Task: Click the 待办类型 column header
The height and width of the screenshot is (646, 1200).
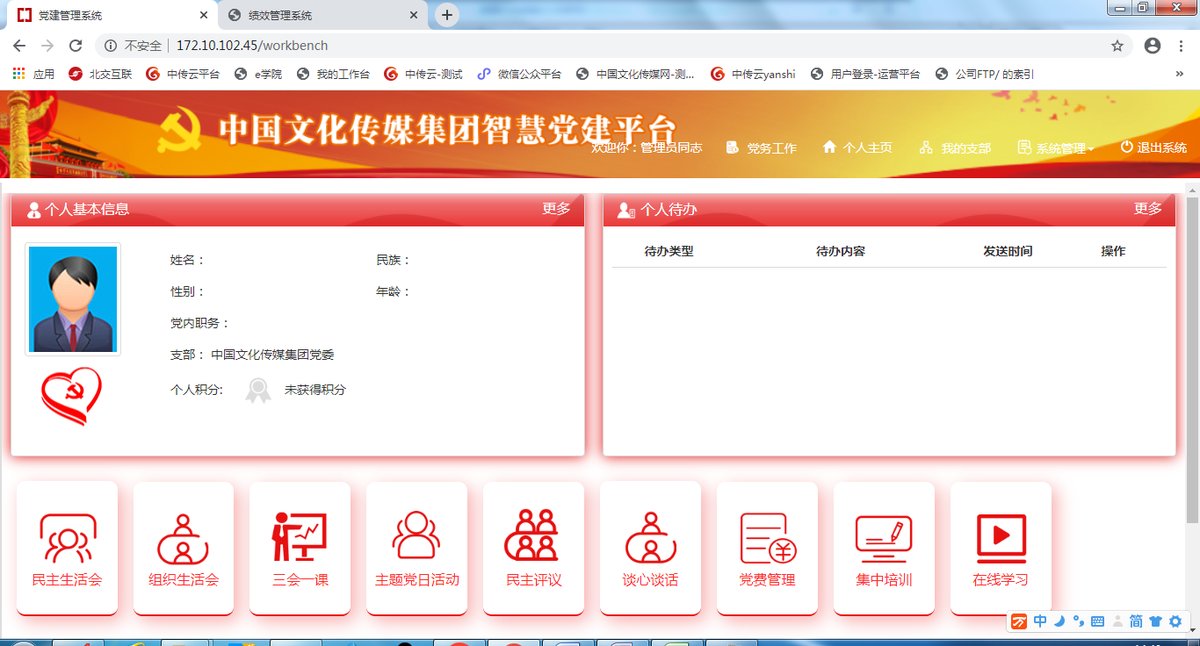Action: [669, 251]
